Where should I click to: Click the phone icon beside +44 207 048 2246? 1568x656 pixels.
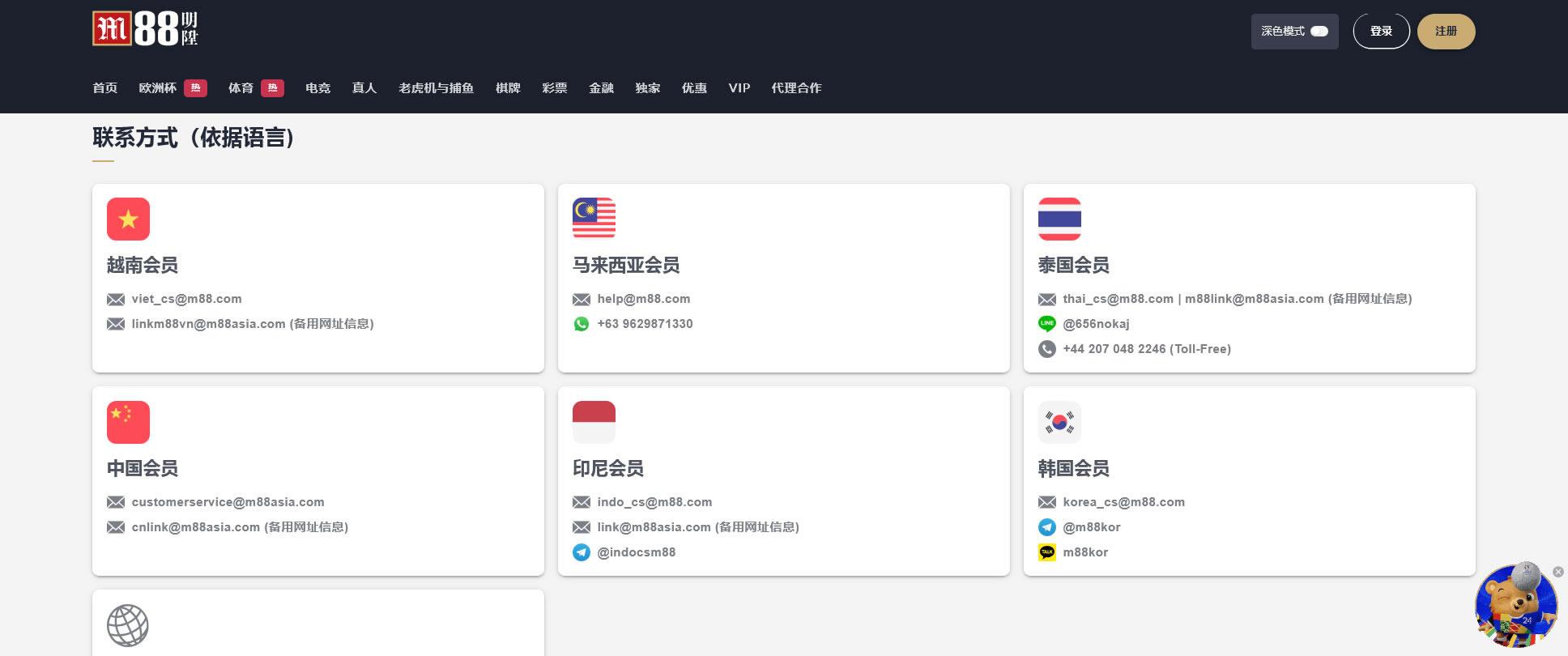tap(1047, 349)
